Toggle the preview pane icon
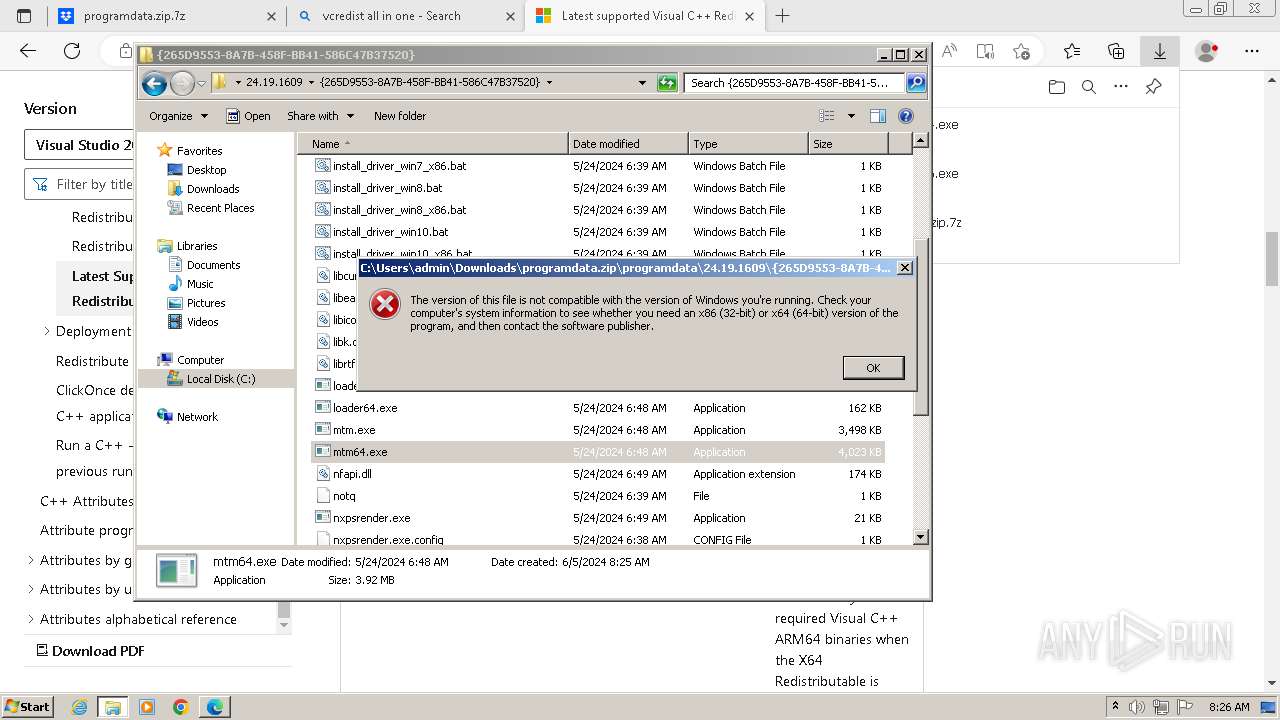Viewport: 1280px width, 720px height. 877,116
